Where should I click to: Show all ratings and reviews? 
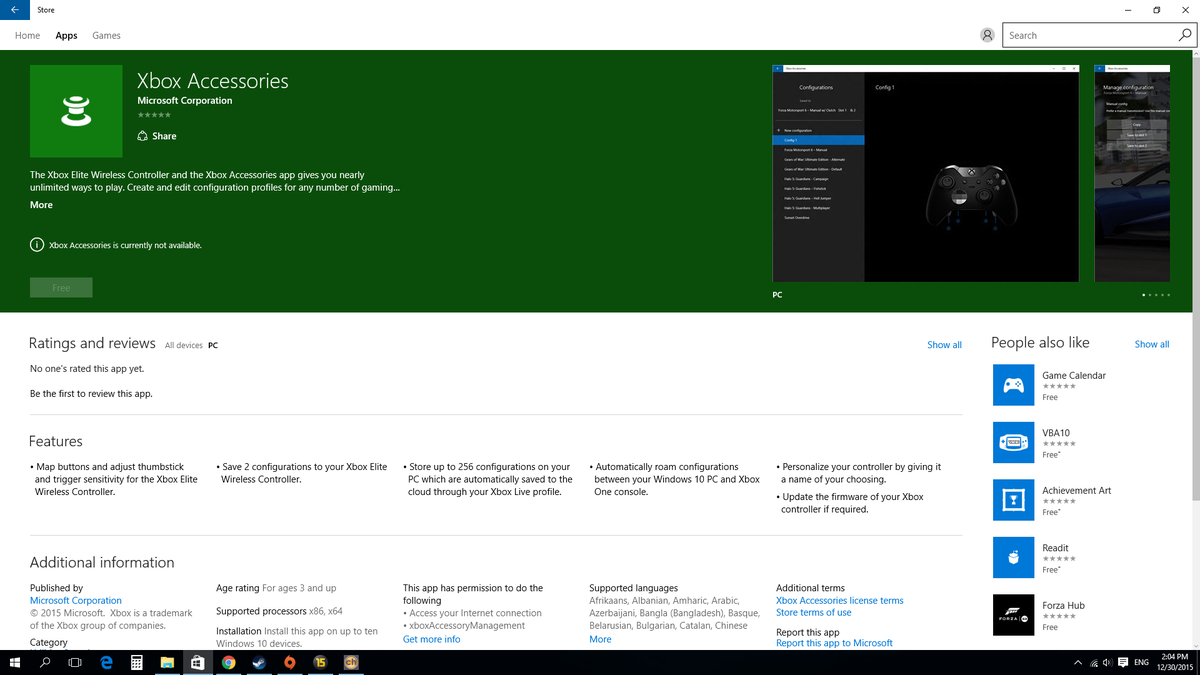point(944,345)
